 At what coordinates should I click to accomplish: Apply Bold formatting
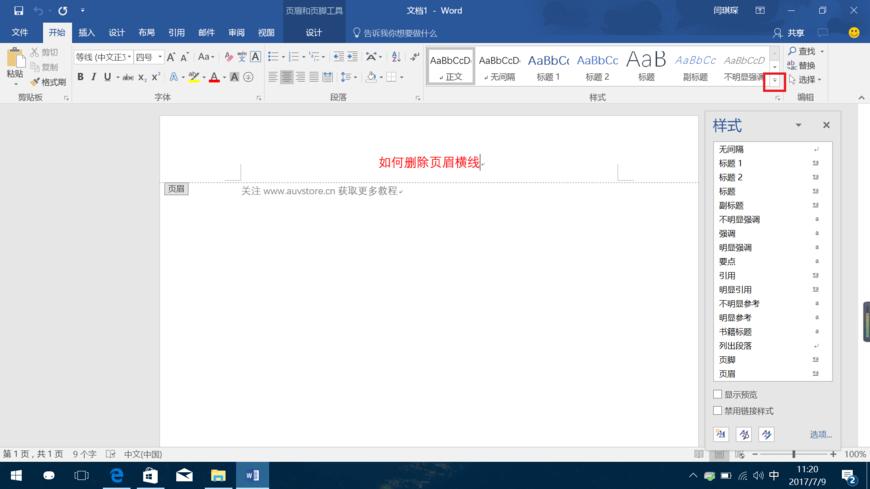pyautogui.click(x=80, y=77)
